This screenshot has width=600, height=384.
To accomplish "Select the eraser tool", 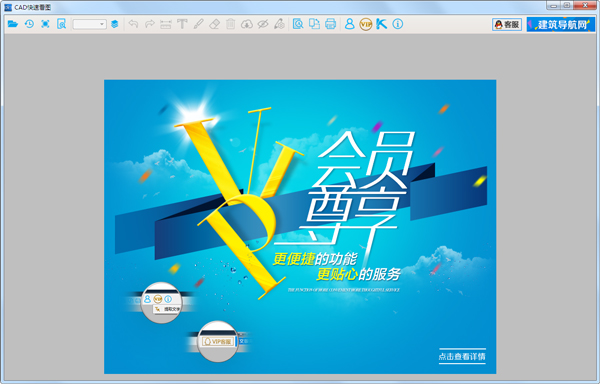I will (214, 24).
